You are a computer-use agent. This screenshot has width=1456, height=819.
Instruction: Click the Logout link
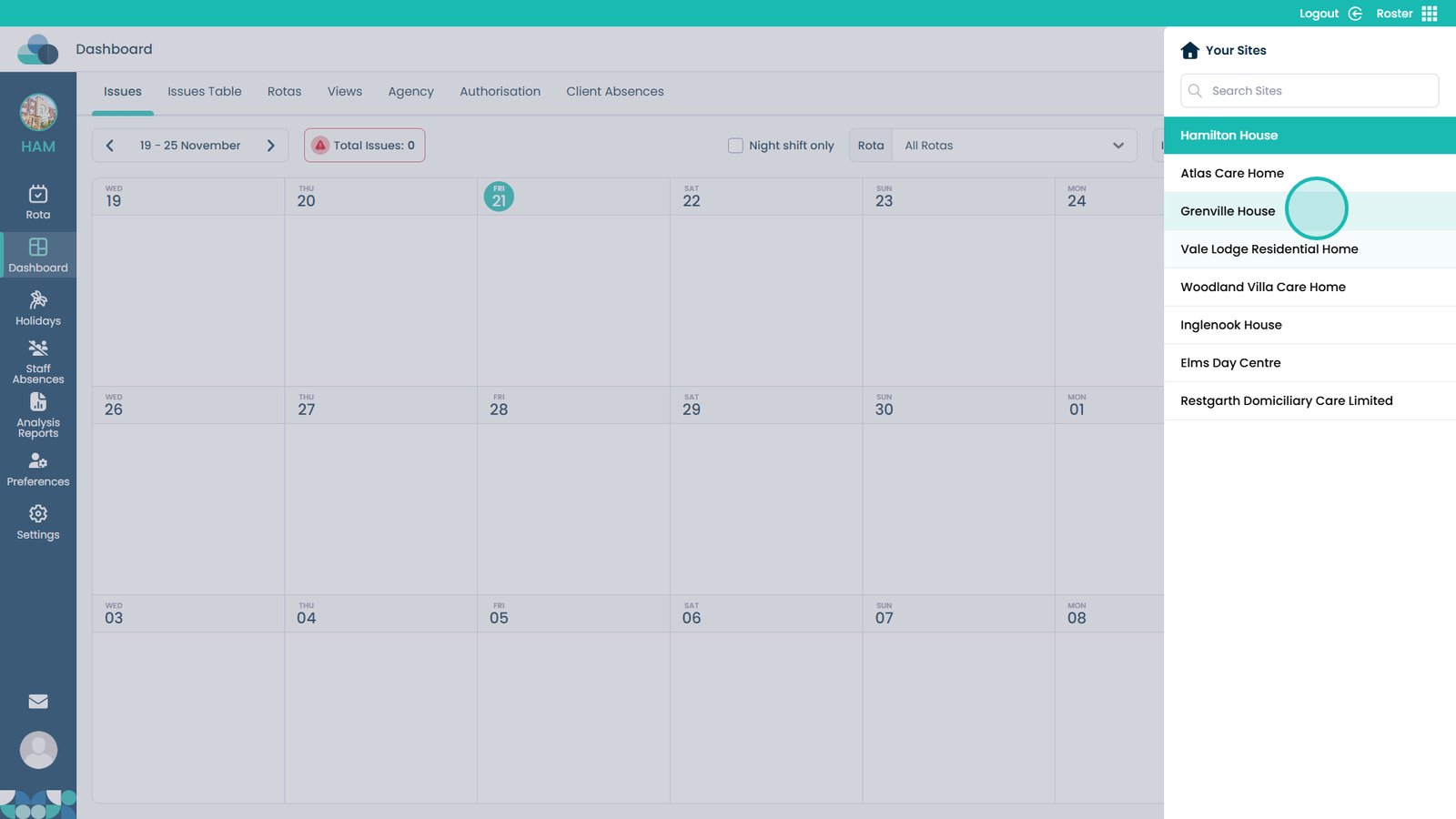pyautogui.click(x=1319, y=14)
